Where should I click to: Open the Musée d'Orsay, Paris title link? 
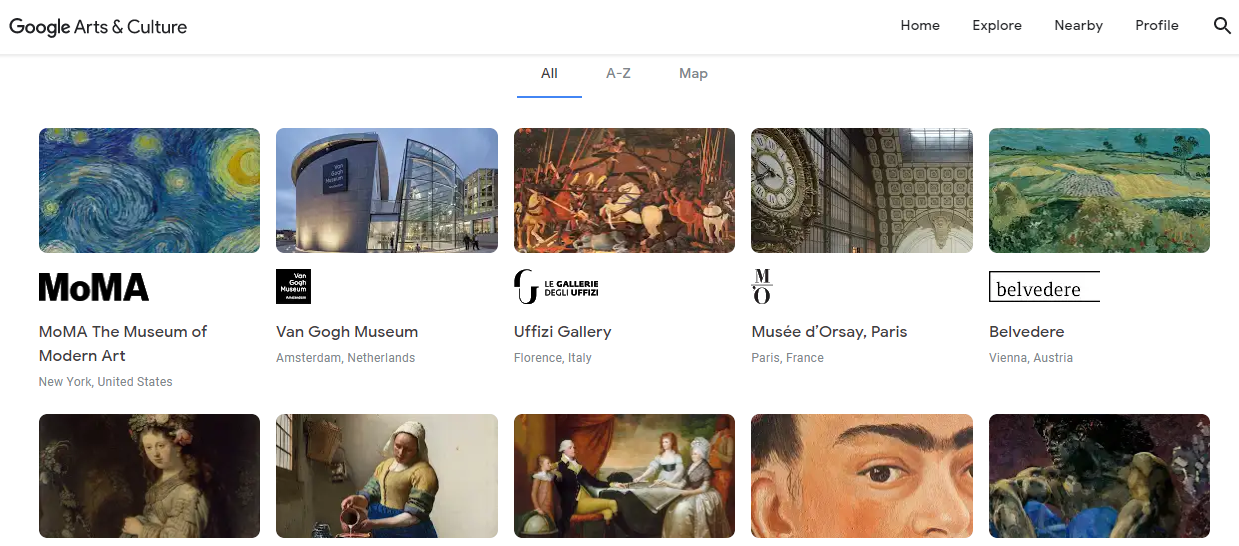click(x=829, y=332)
